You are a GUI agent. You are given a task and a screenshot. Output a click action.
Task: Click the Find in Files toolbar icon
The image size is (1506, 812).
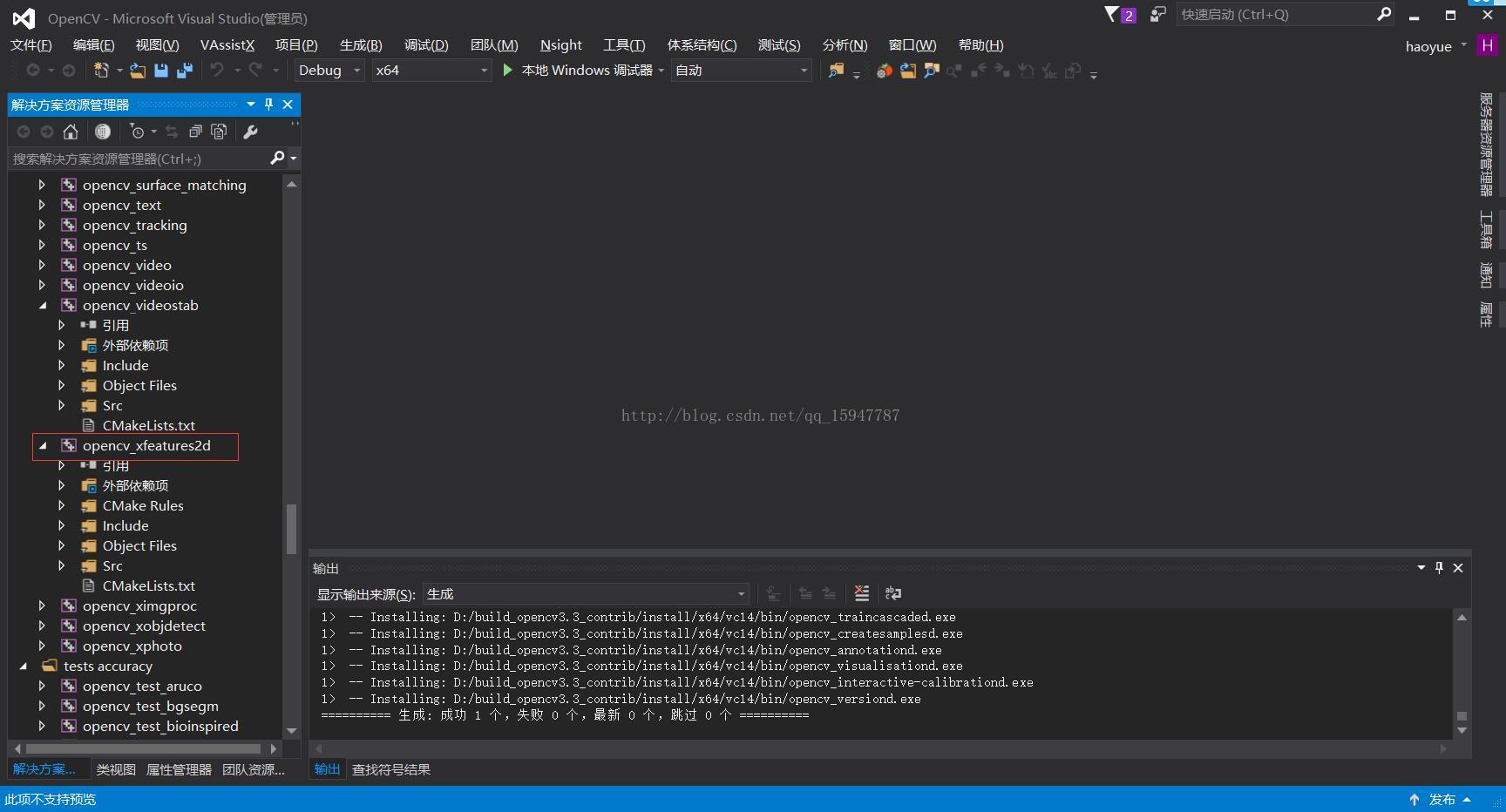pos(836,71)
